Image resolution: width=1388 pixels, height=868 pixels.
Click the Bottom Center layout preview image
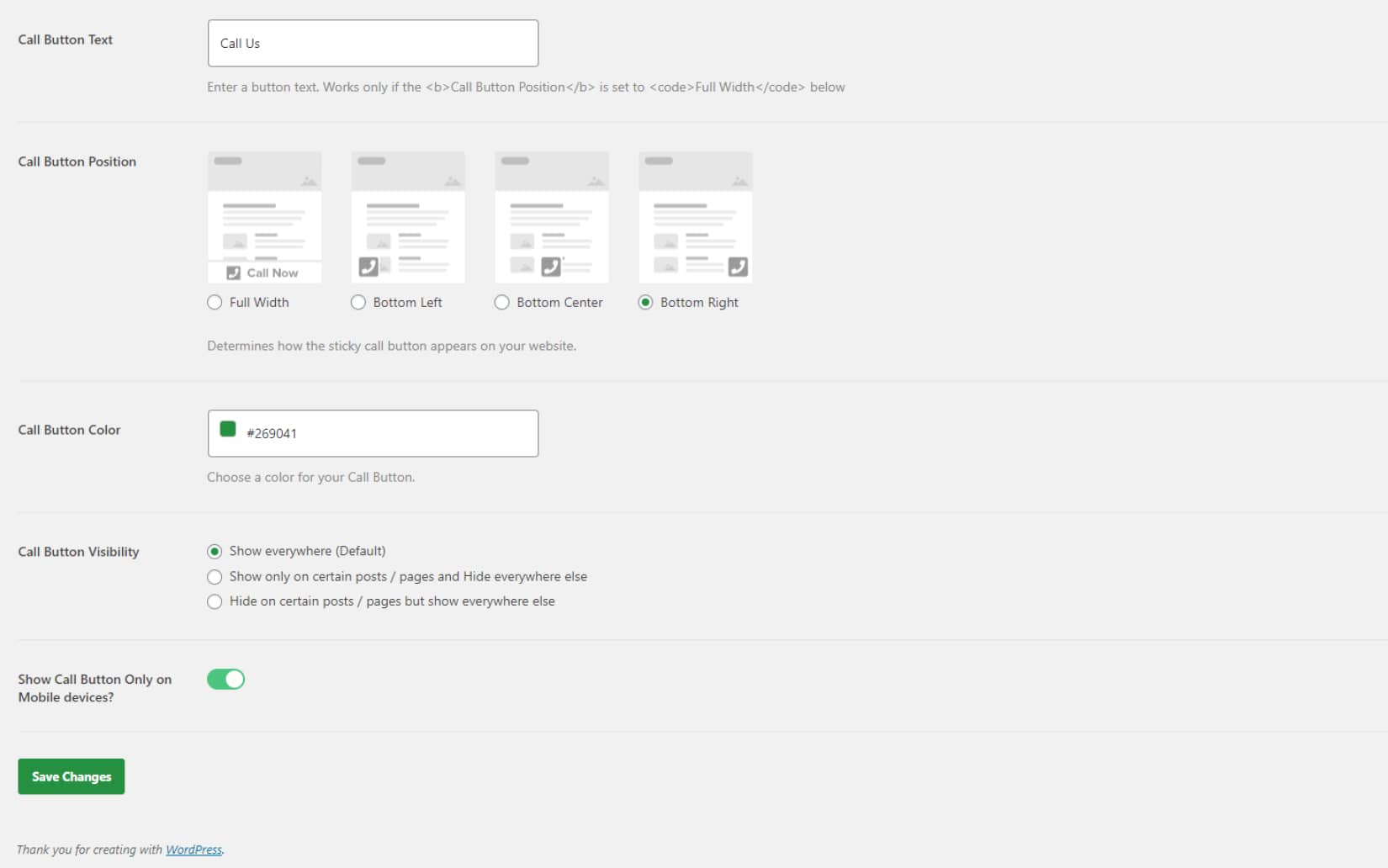point(552,217)
